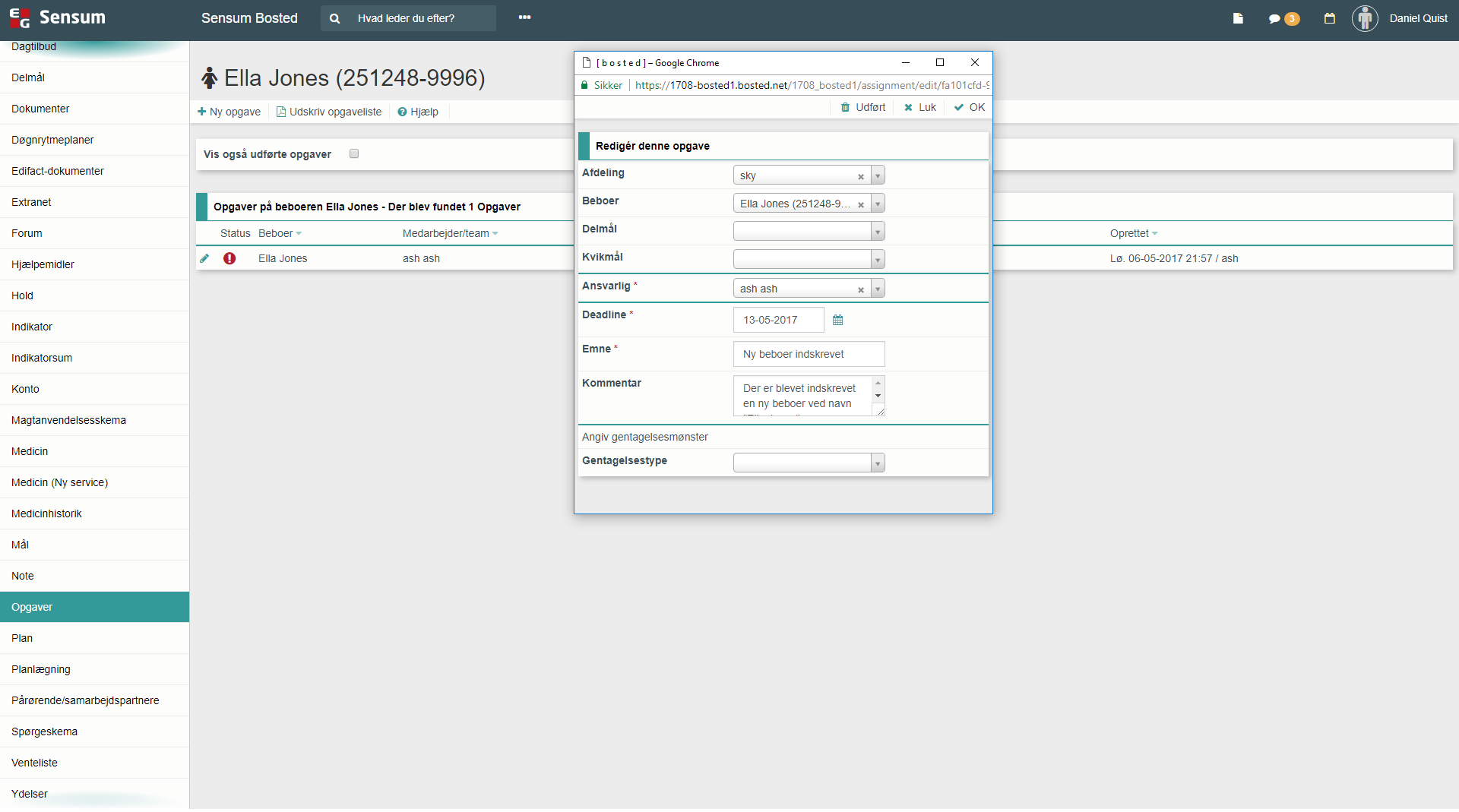Screen dimensions: 1459x812
Task: Open the three-dots more menu
Action: point(524,17)
